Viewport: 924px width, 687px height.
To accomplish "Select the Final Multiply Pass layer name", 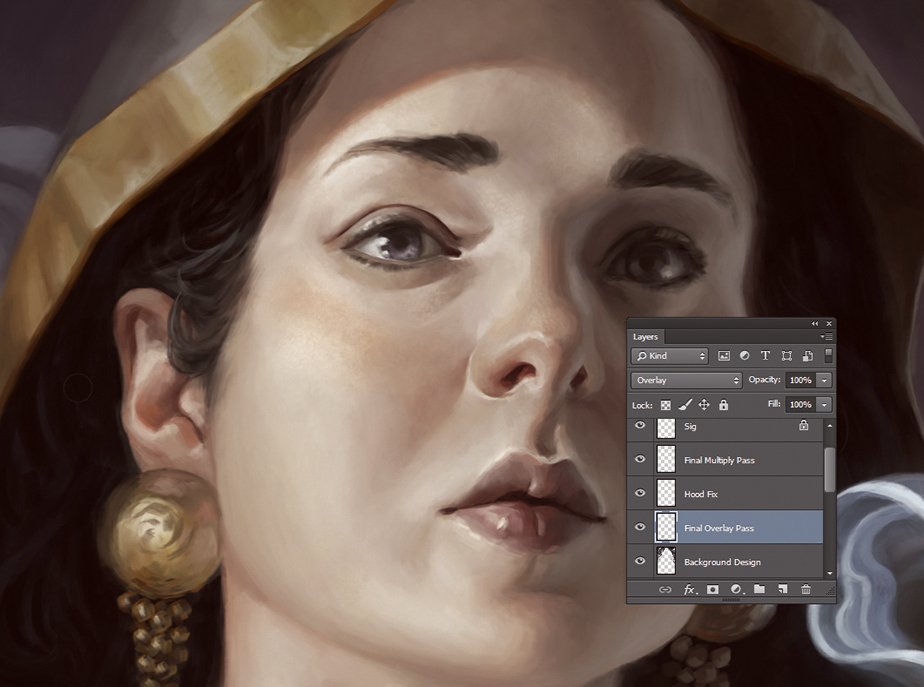I will (x=719, y=460).
